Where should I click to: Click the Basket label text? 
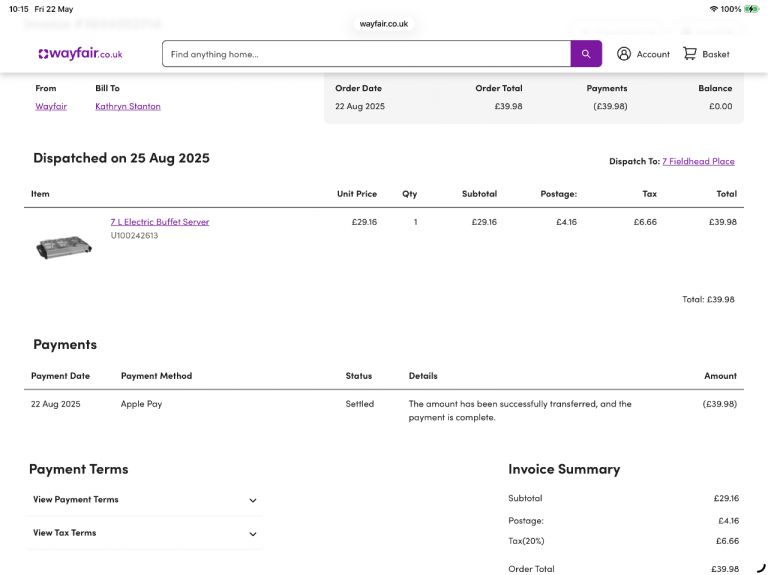point(716,54)
